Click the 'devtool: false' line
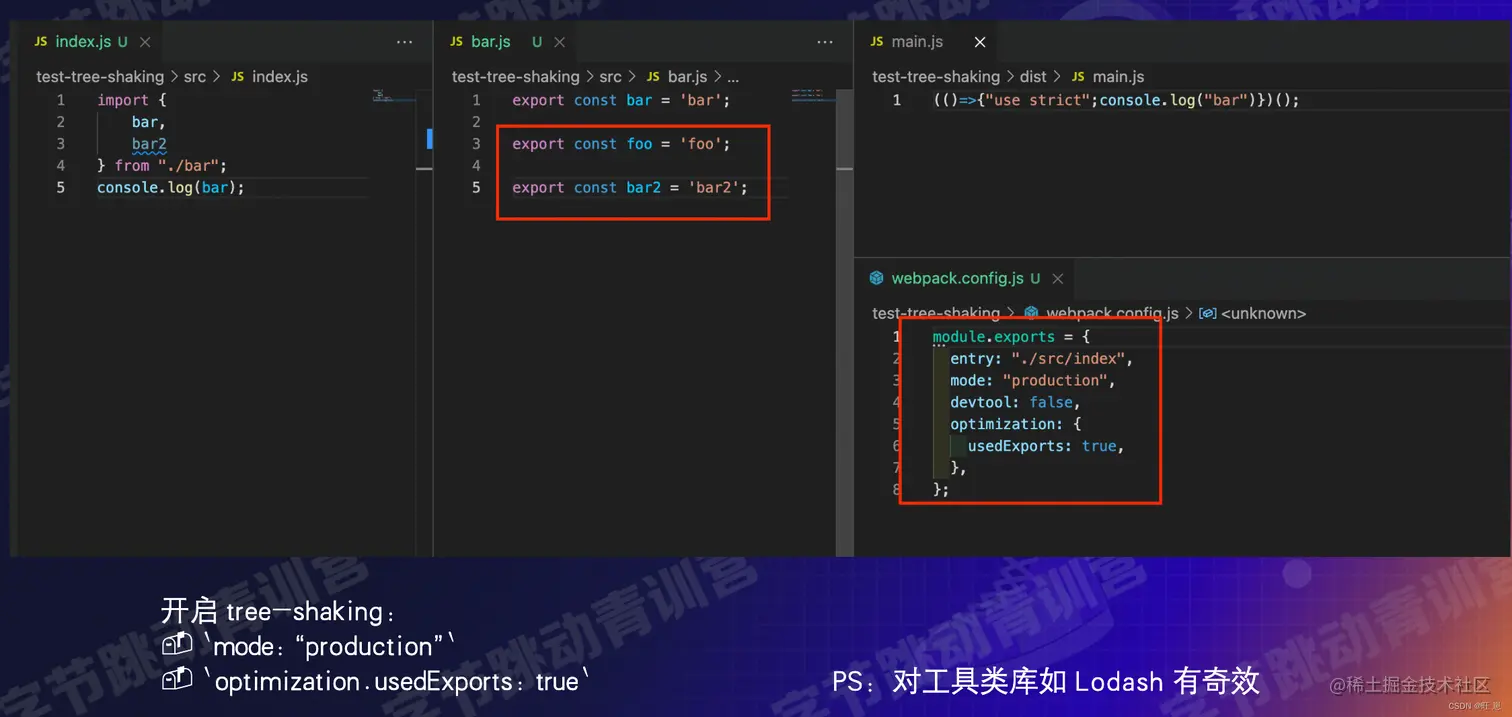Viewport: 1512px width, 717px height. click(x=1016, y=403)
